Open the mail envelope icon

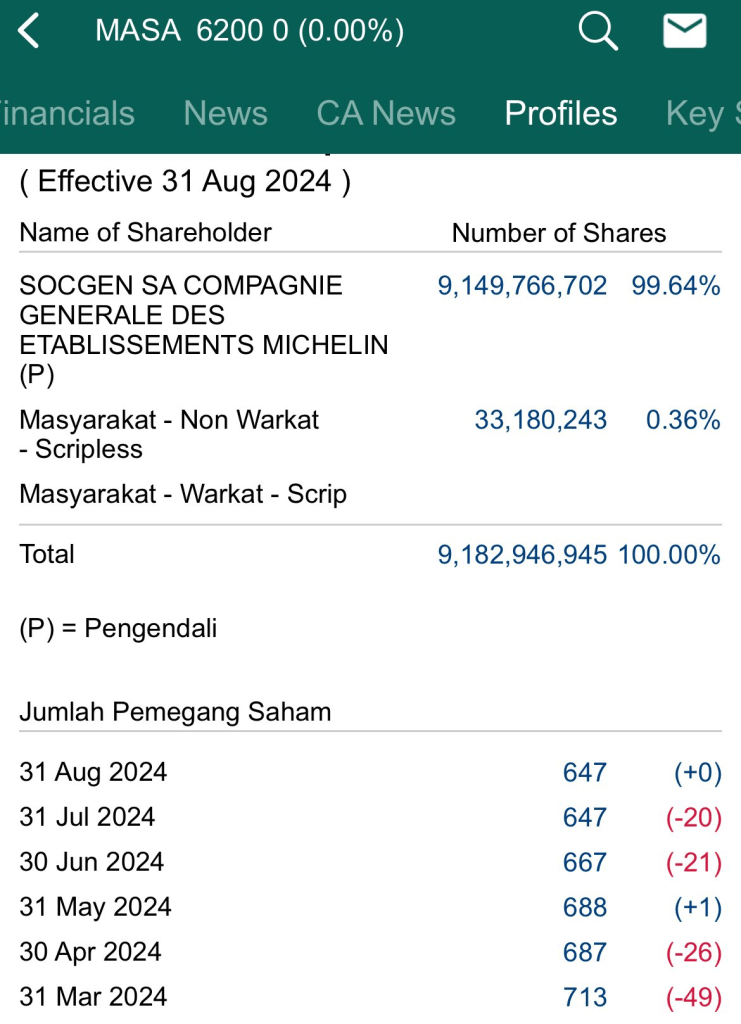pyautogui.click(x=685, y=32)
